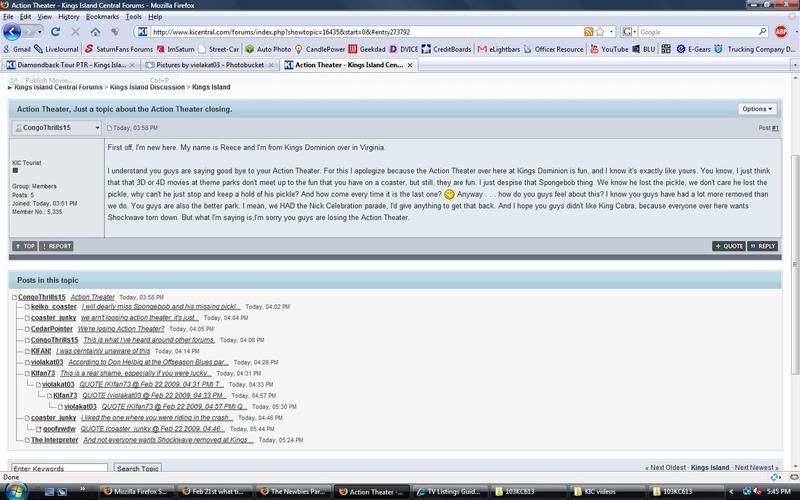Switch to Pictures by violakat03 Photobucket tab
This screenshot has width=800, height=500.
tap(210, 65)
